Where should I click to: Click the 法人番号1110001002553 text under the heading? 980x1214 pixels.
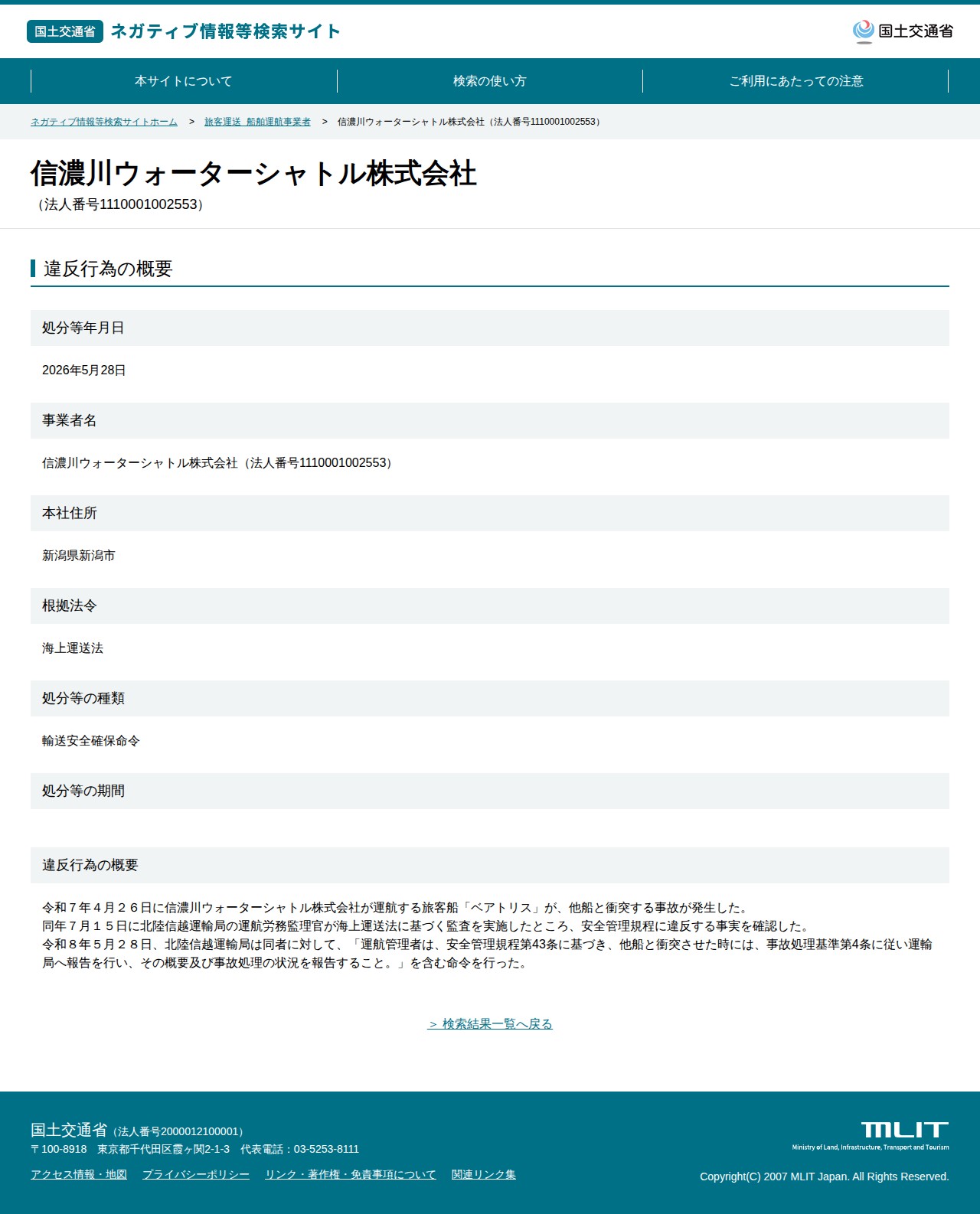121,205
